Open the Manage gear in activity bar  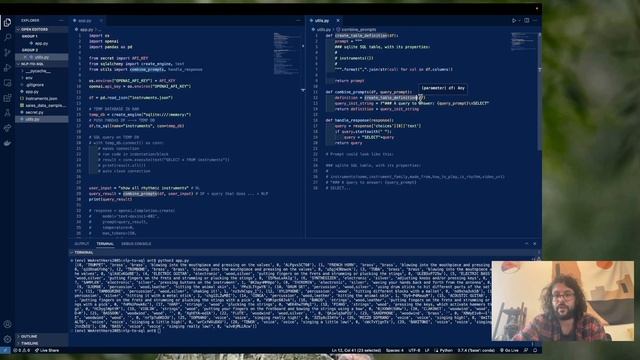pos(7,339)
